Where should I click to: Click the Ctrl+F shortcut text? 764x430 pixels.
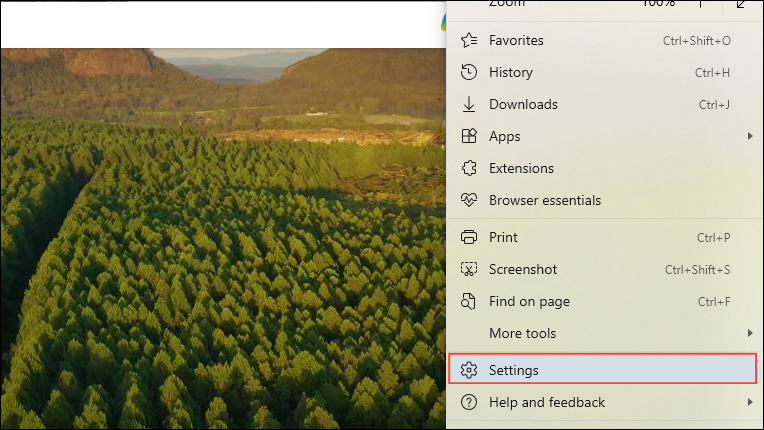coord(714,302)
